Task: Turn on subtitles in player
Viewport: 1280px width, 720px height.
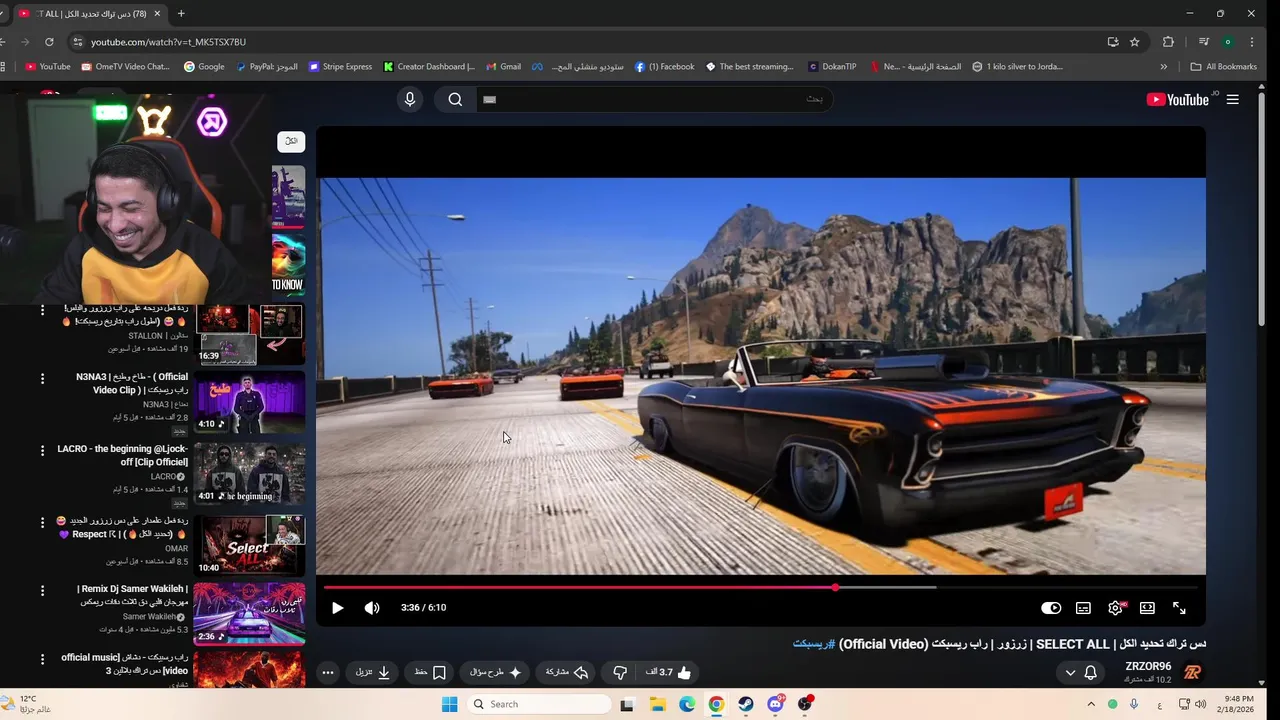Action: (x=1083, y=608)
